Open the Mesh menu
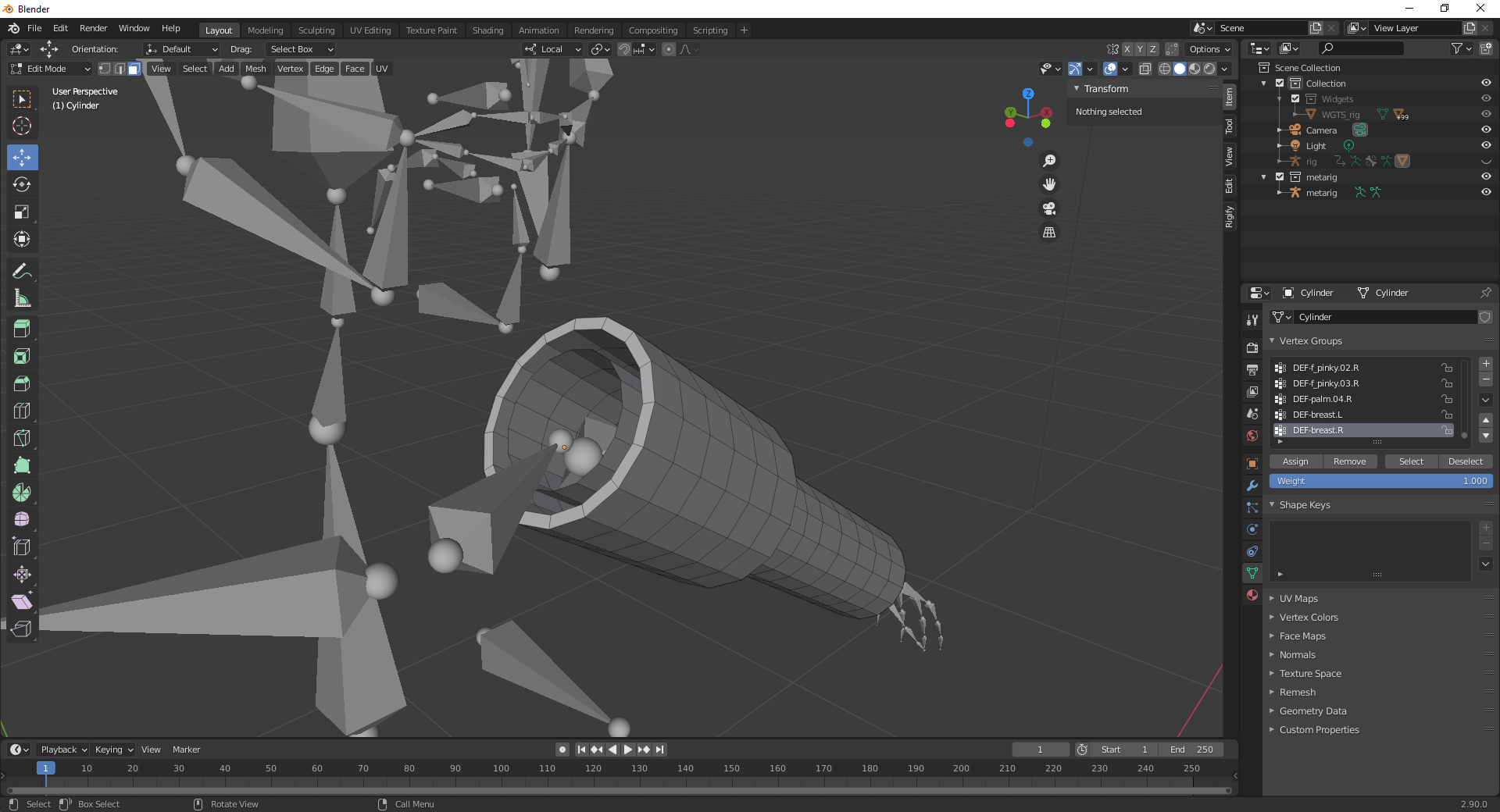Screen dimensions: 1500x812 click(255, 69)
